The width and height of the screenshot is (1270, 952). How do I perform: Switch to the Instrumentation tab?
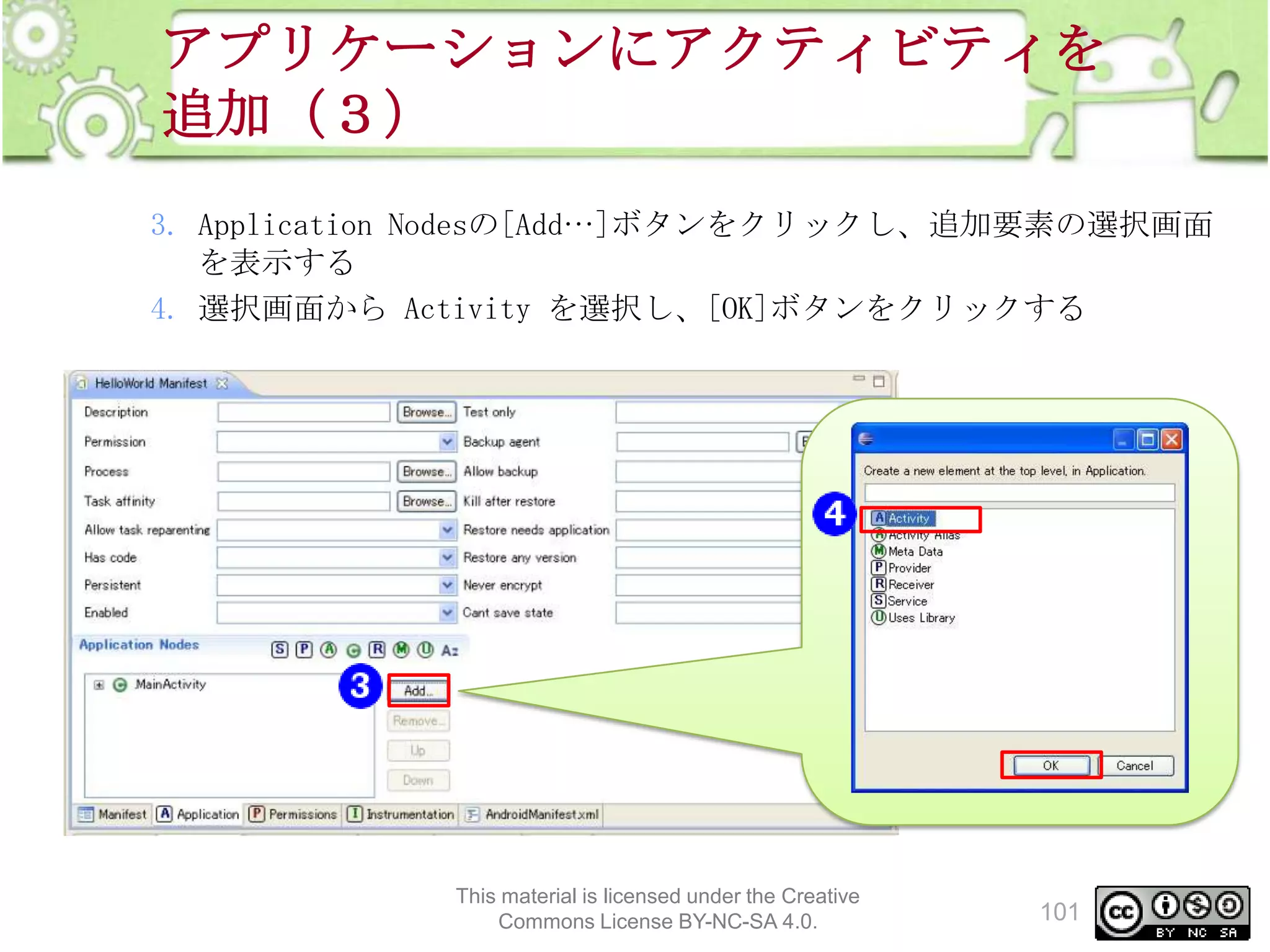pyautogui.click(x=401, y=814)
